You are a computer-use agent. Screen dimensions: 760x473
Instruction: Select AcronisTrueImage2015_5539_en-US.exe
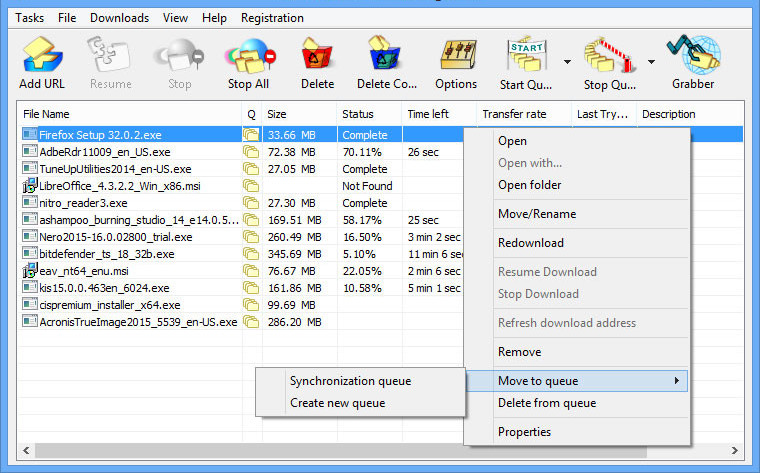pyautogui.click(x=138, y=322)
